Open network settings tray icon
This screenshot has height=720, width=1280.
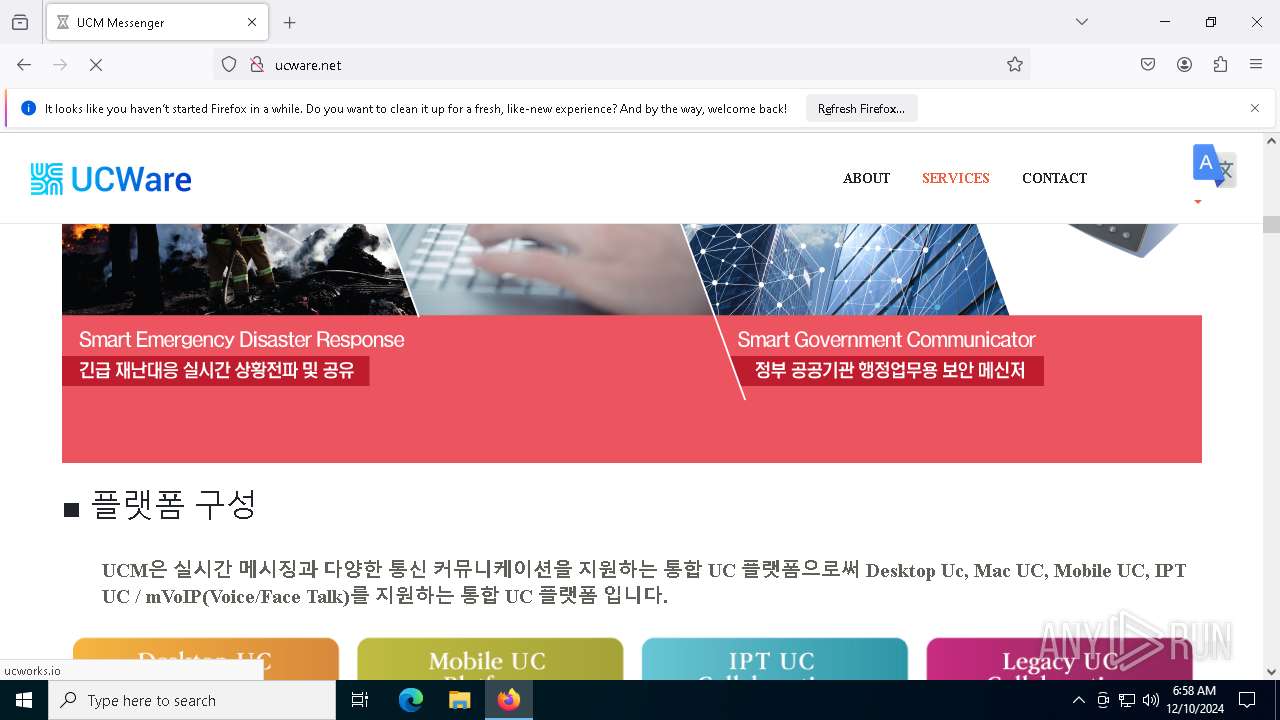[1127, 700]
